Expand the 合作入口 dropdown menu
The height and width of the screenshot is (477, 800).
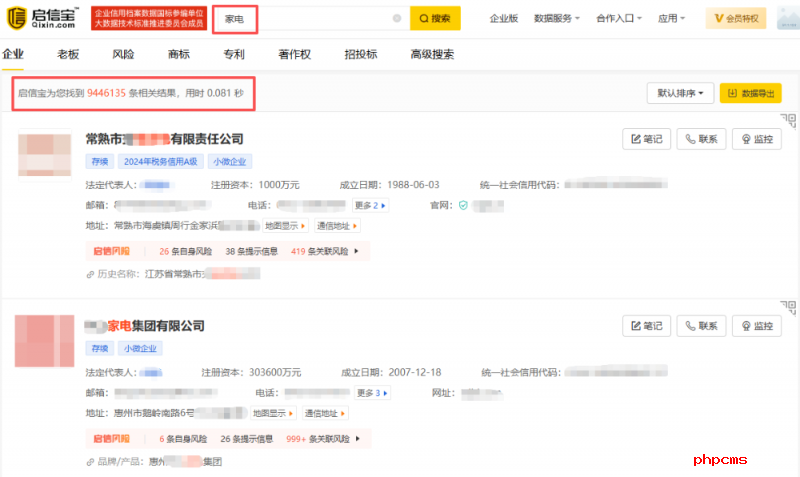tap(619, 18)
